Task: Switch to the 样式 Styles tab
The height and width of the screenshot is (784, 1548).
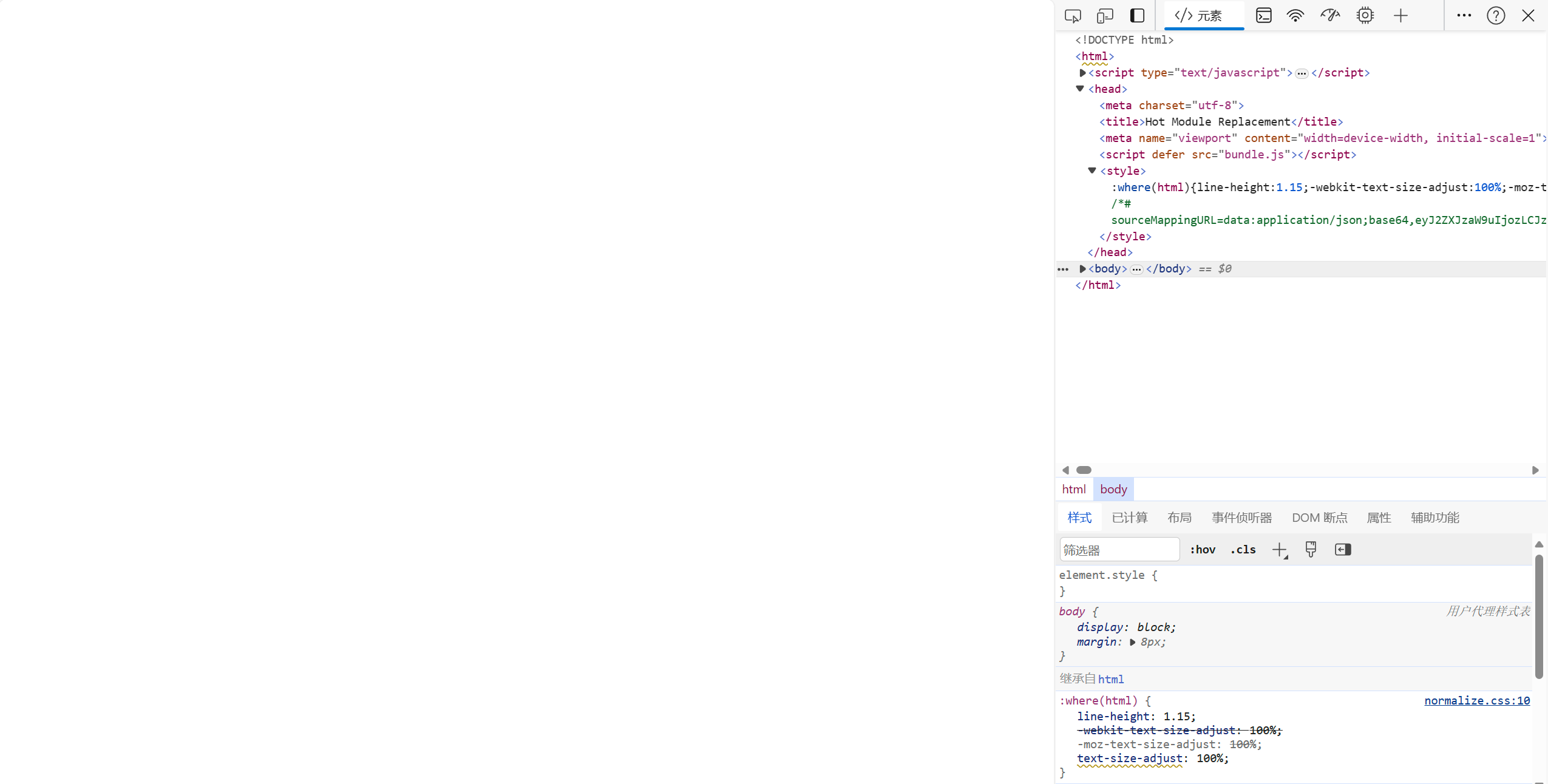Action: pyautogui.click(x=1079, y=518)
